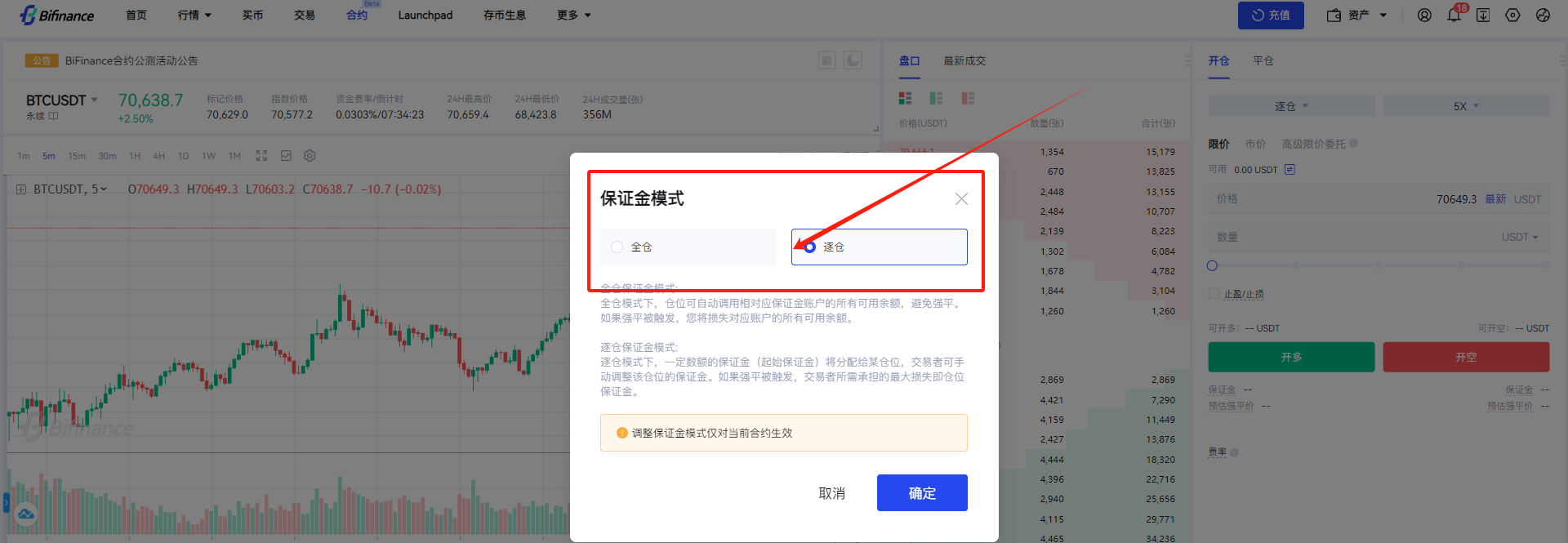Click 取消 to cancel the dialog
The image size is (1568, 543).
pos(831,493)
